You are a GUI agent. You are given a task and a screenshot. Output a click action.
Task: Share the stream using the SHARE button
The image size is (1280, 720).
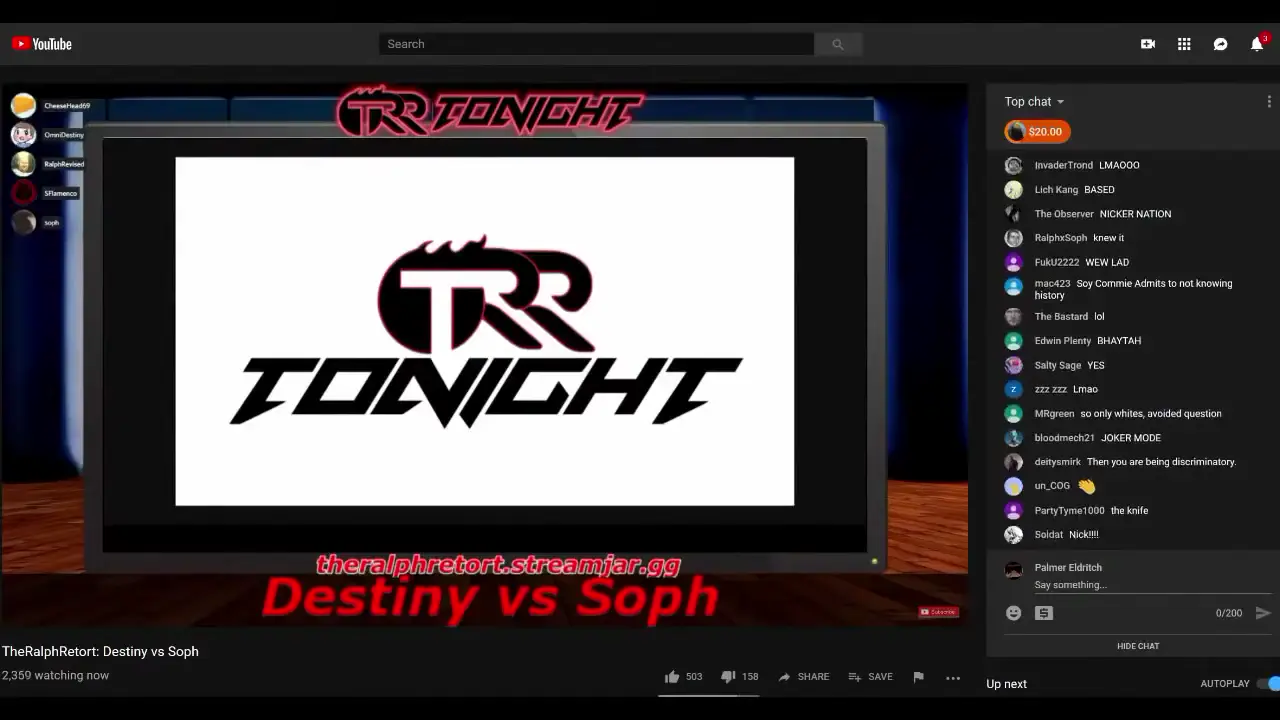[804, 677]
